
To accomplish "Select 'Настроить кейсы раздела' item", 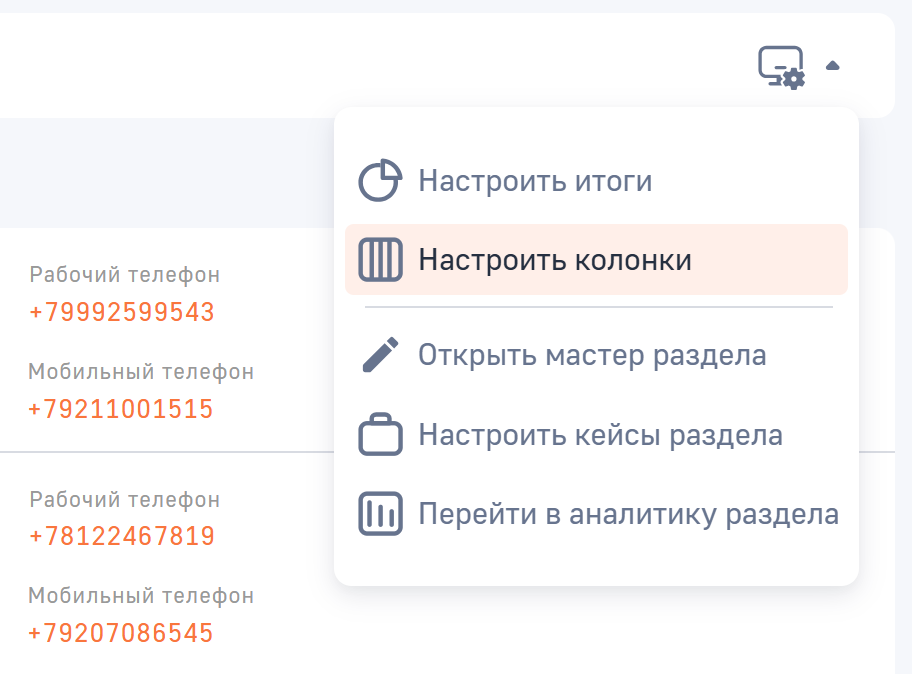I will [601, 434].
